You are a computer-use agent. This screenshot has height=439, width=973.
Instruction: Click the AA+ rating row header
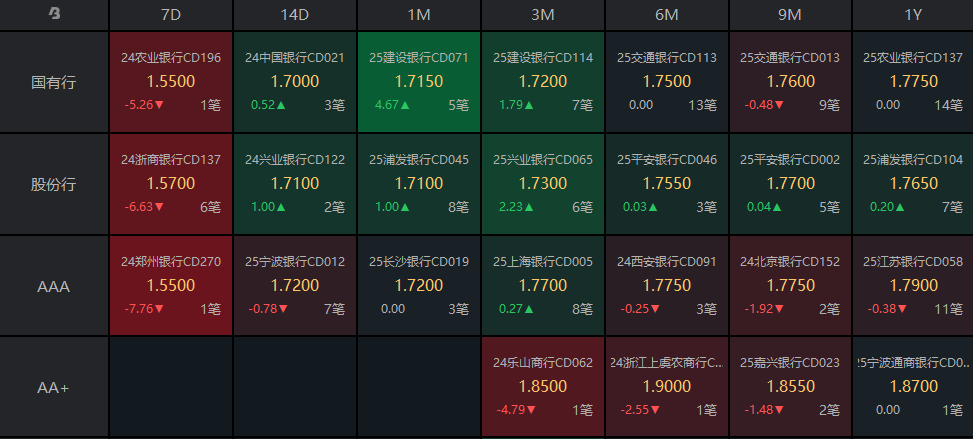pyautogui.click(x=54, y=387)
